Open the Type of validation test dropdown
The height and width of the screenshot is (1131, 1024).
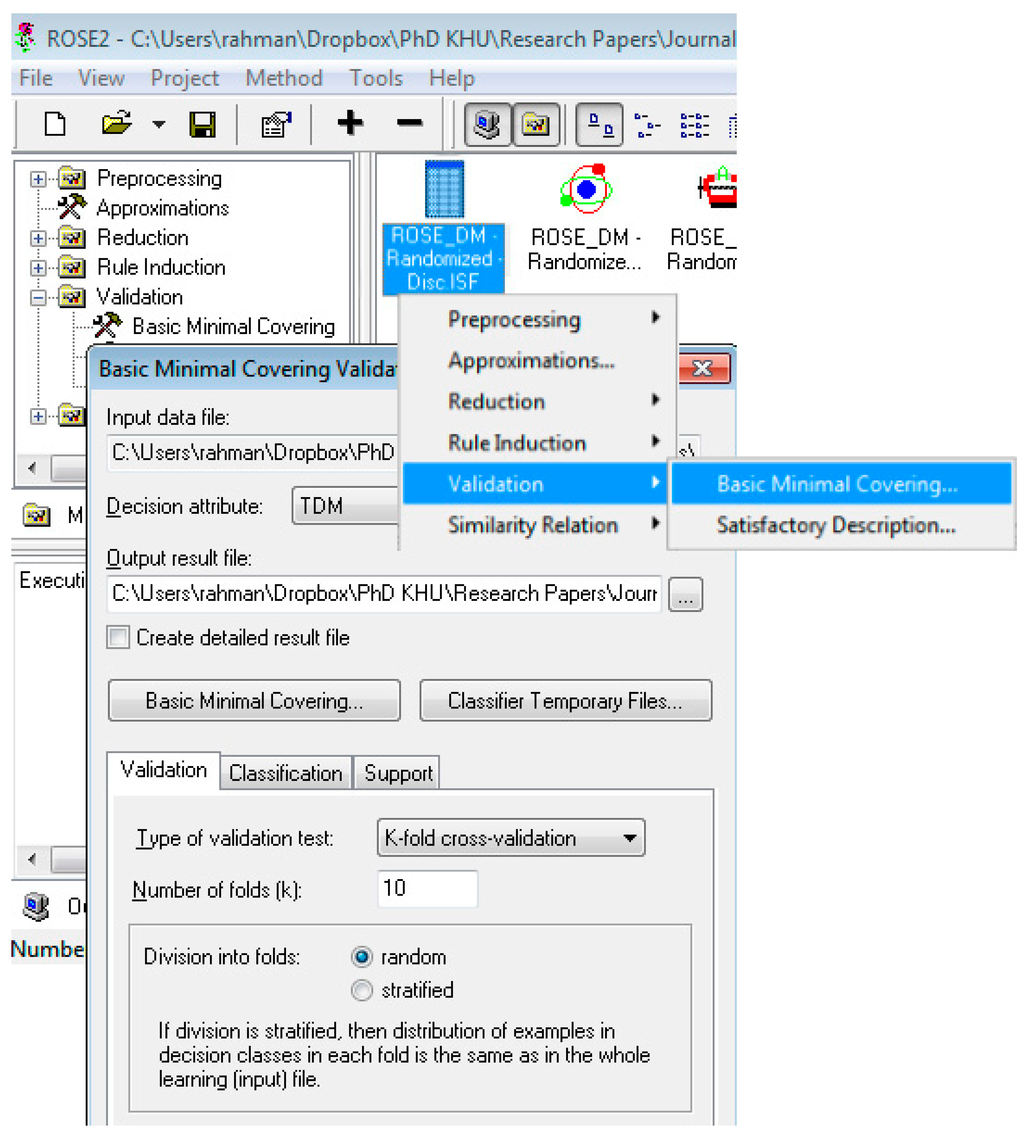511,838
